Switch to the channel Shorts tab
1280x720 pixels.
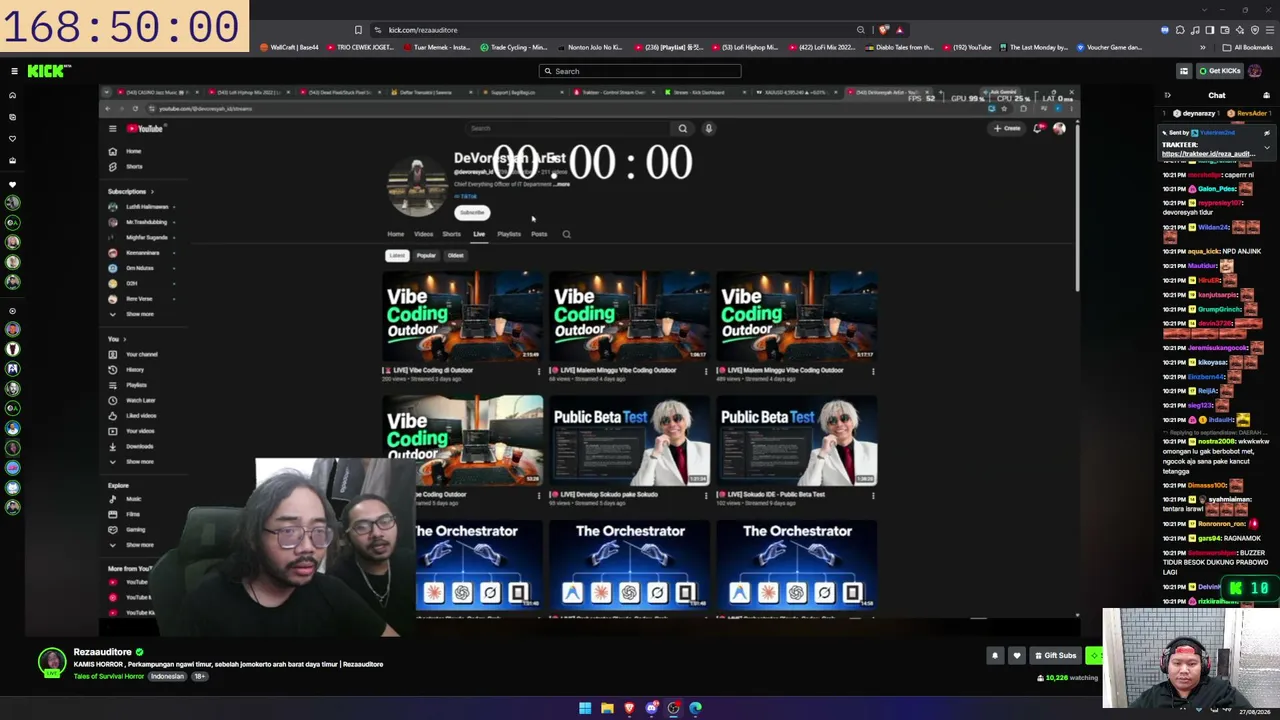point(452,234)
